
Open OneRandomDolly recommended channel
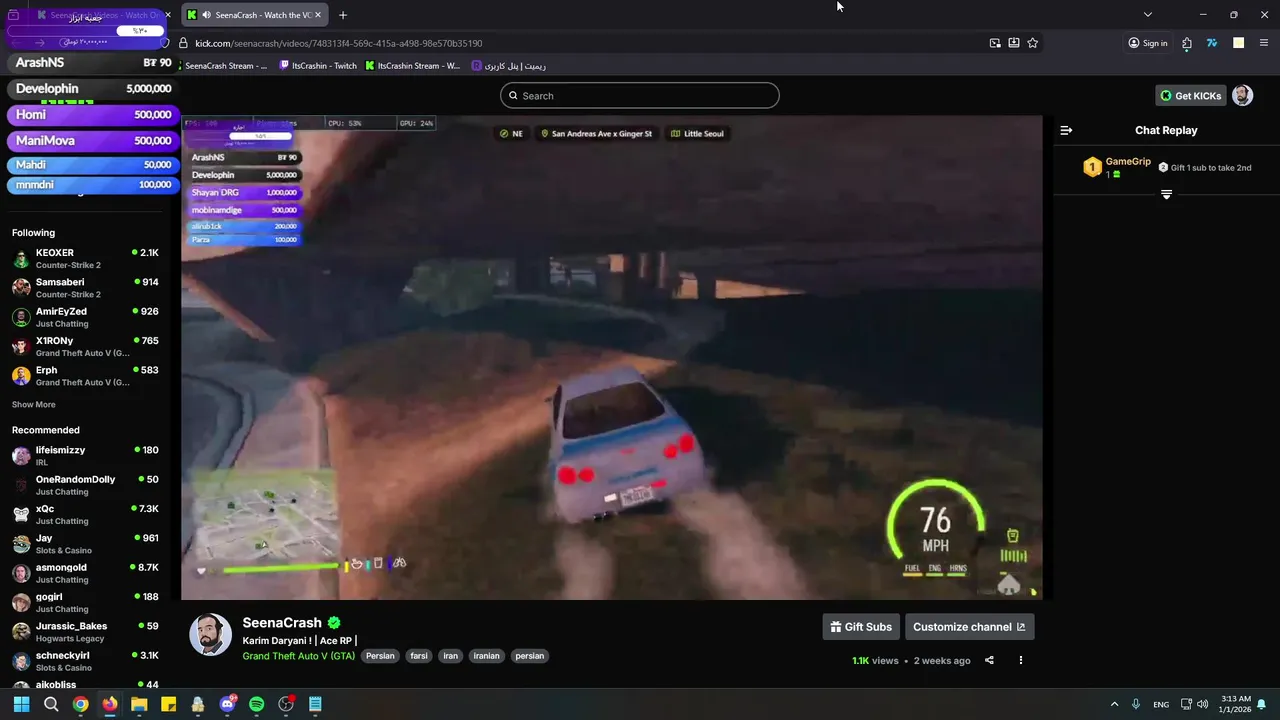(85, 485)
